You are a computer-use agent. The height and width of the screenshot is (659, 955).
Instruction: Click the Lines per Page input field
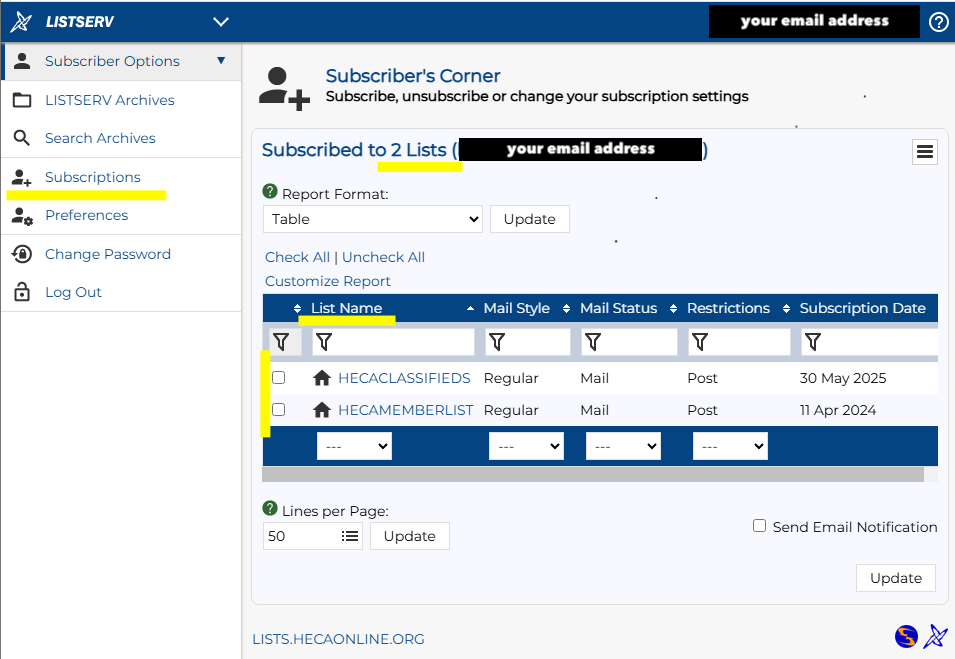(x=313, y=536)
